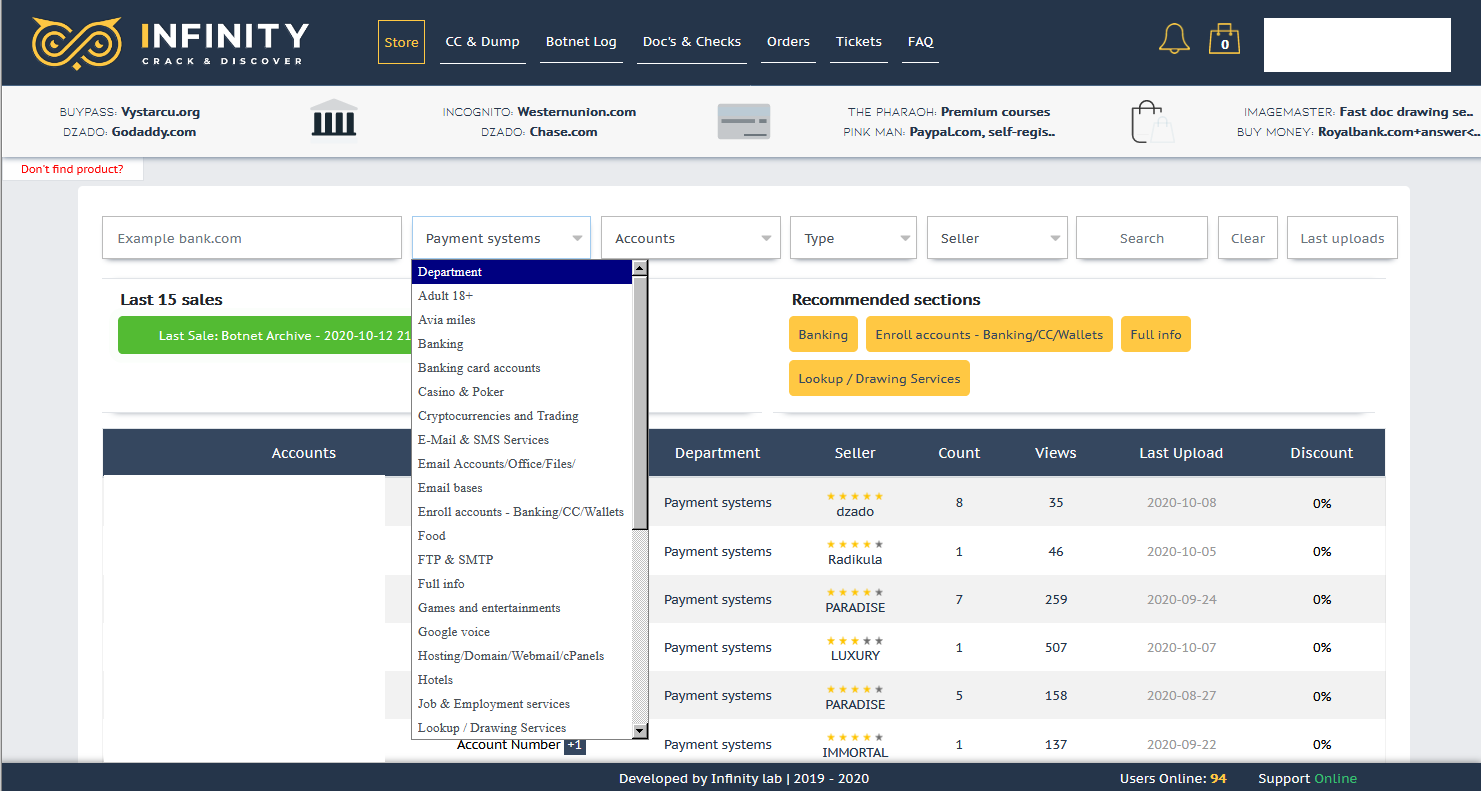Open the yellow Banking recommended section
Viewport: 1481px width, 791px height.
point(823,335)
